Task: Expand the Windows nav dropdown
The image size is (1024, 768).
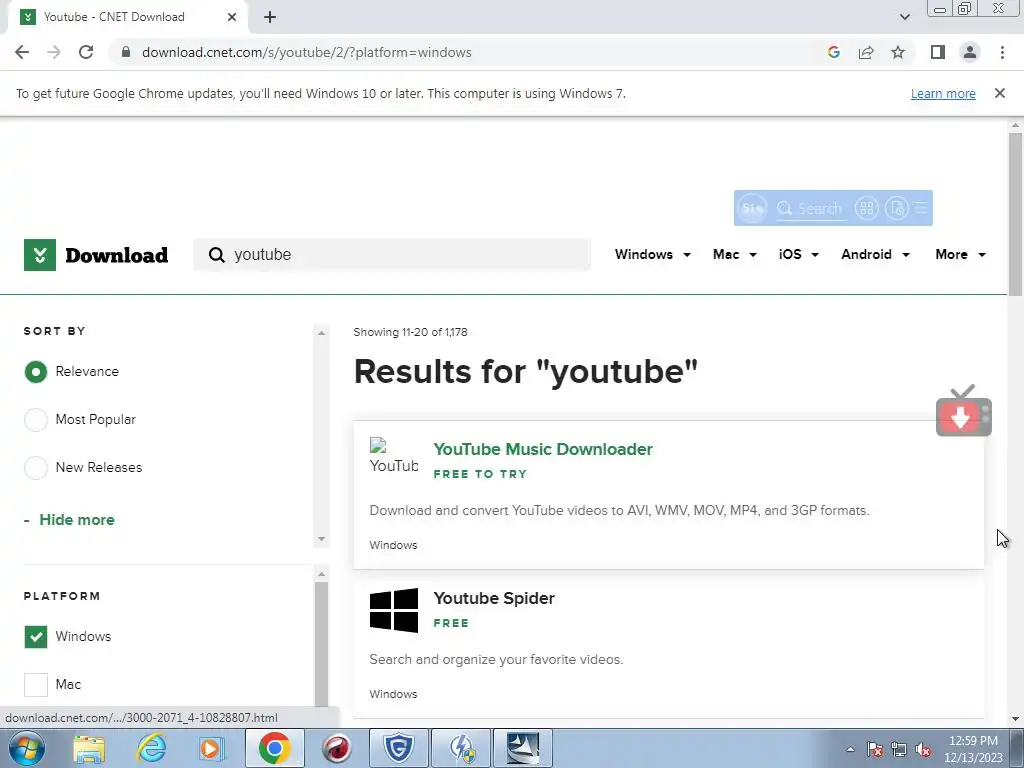Action: pyautogui.click(x=652, y=255)
